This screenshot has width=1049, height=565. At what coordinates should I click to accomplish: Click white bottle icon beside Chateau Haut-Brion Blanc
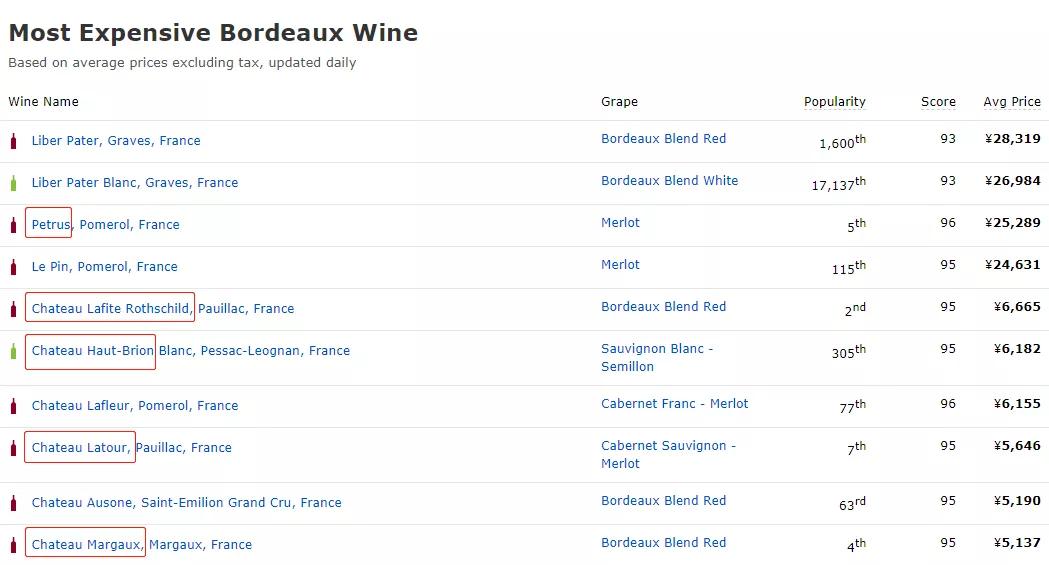(x=13, y=351)
